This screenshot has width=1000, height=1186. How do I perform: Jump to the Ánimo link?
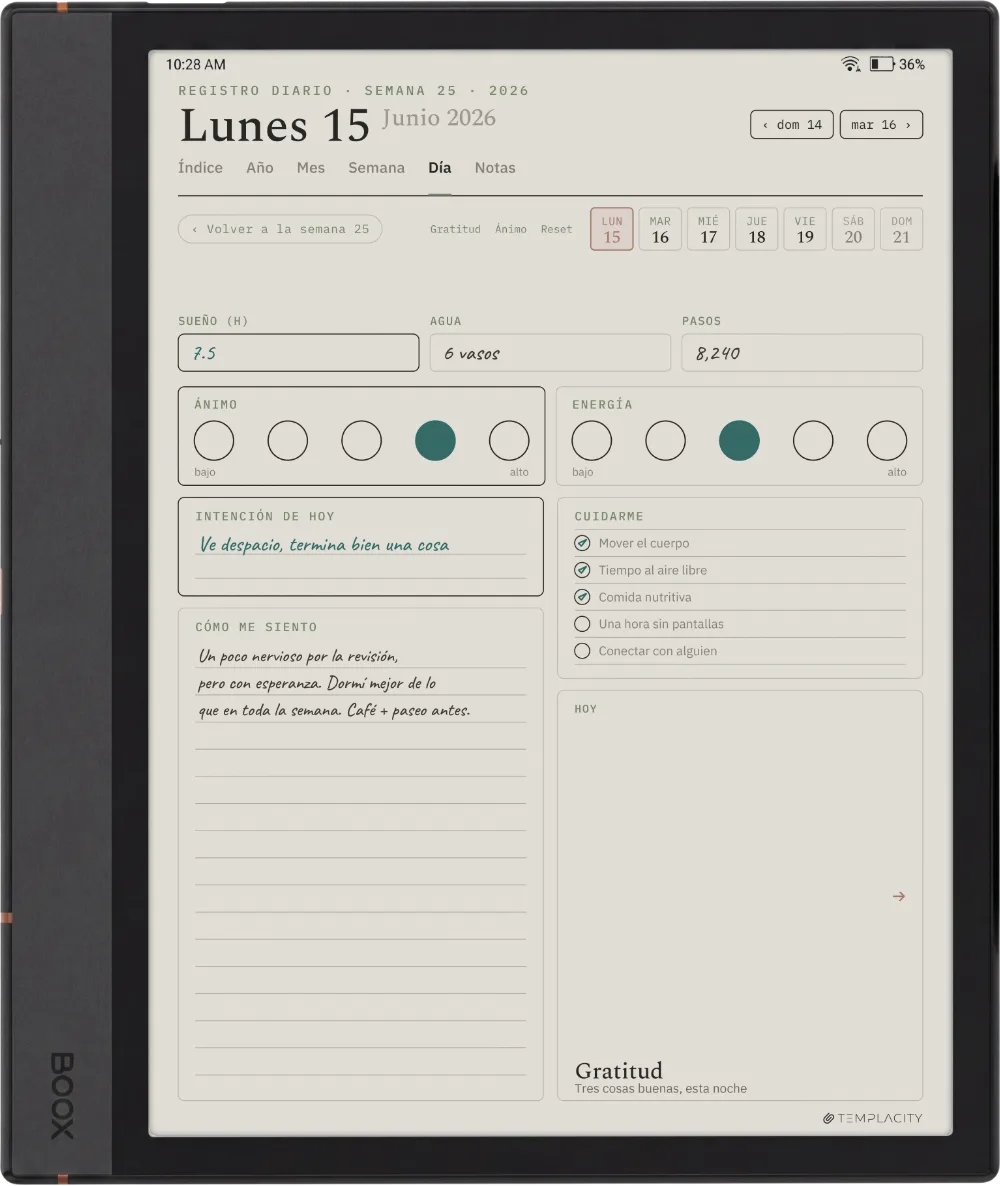511,229
